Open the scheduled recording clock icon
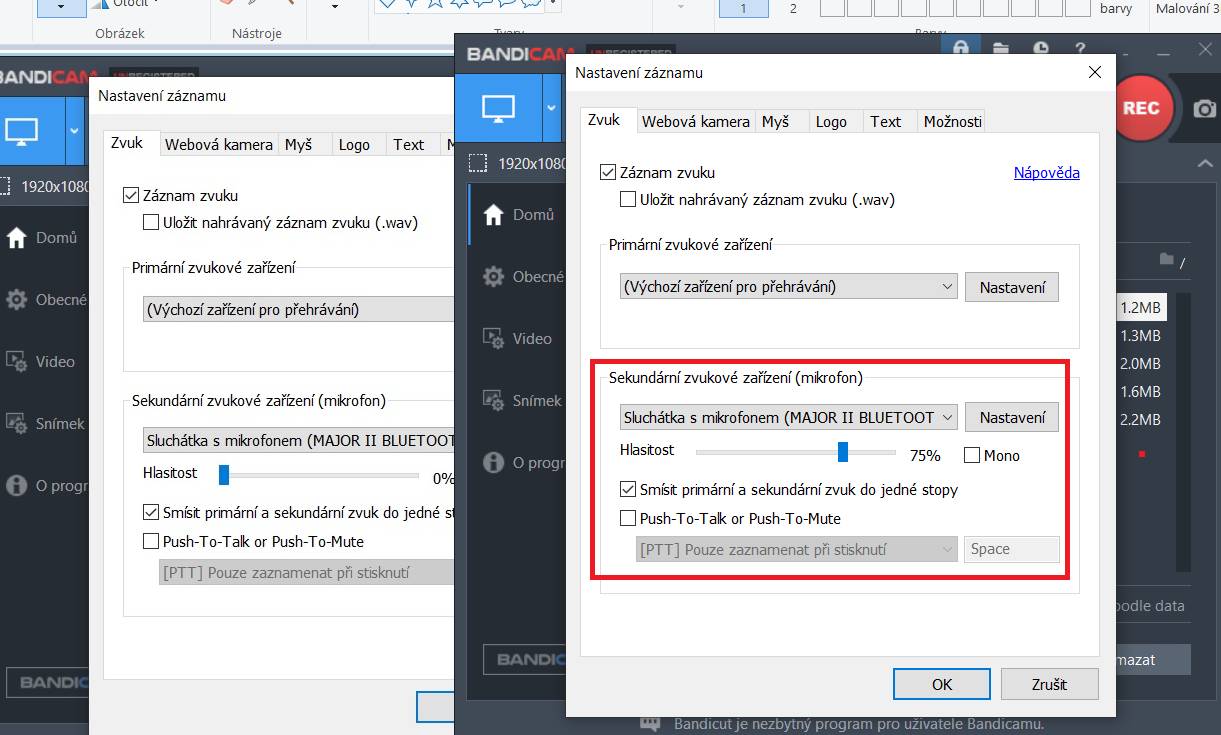This screenshot has width=1221, height=735. coord(1041,48)
